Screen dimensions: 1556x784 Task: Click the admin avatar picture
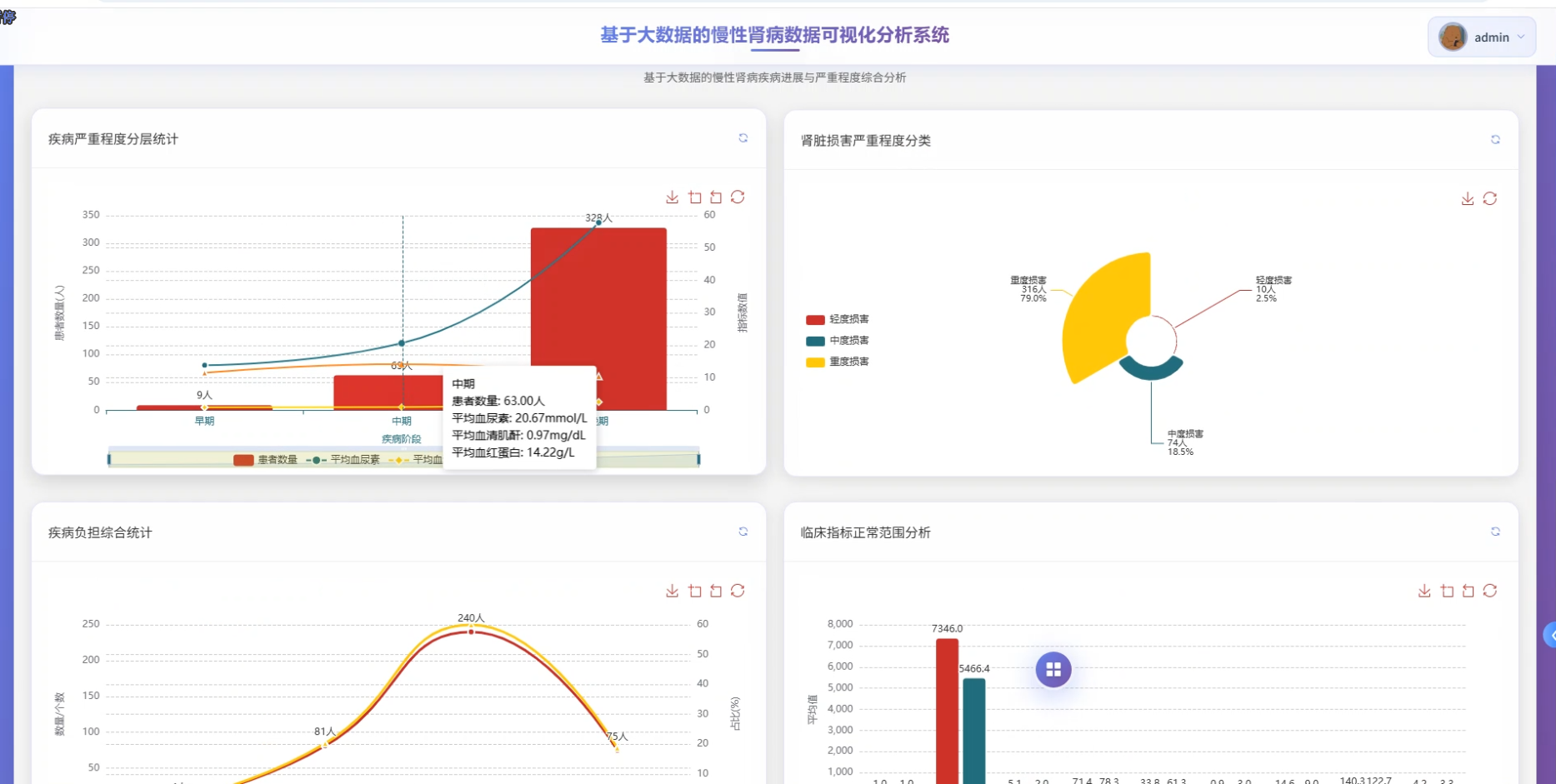click(x=1453, y=37)
